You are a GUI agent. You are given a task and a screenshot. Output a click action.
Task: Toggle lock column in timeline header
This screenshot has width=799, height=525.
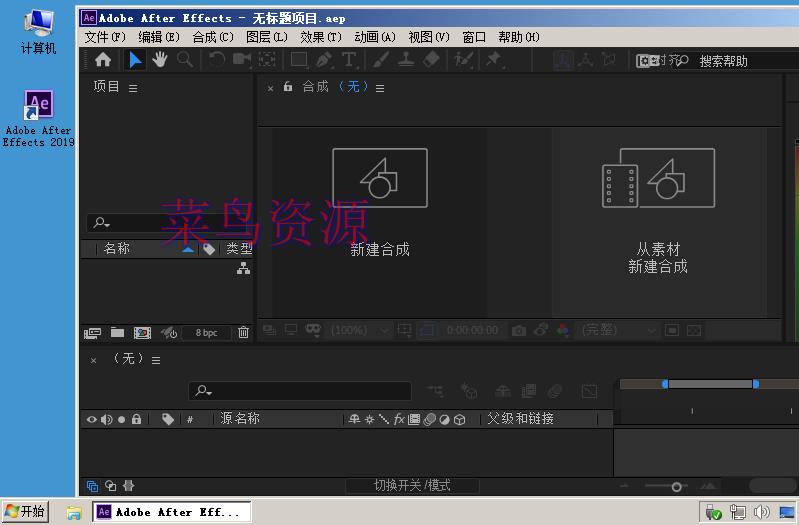click(136, 419)
